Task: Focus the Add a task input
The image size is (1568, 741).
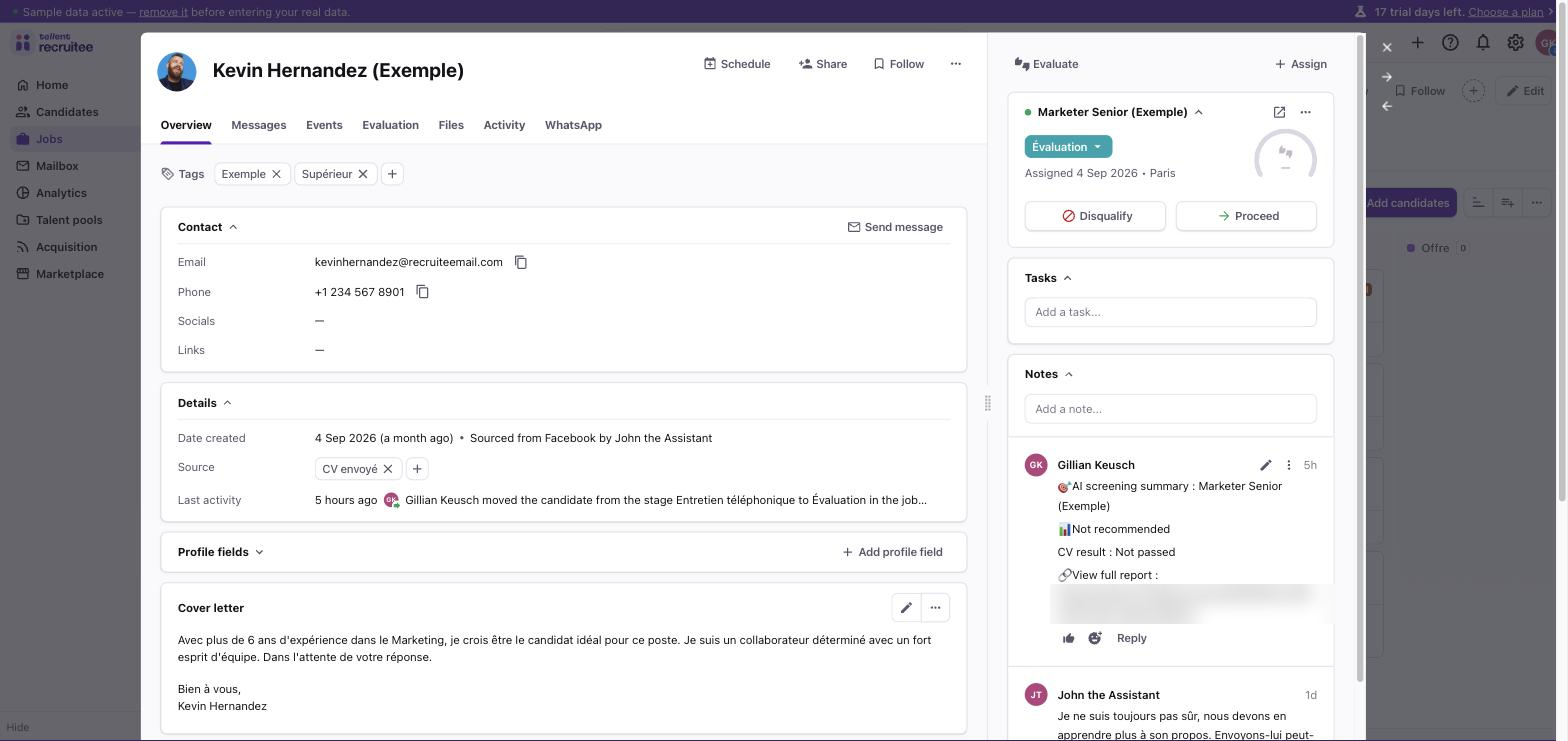Action: (1170, 312)
